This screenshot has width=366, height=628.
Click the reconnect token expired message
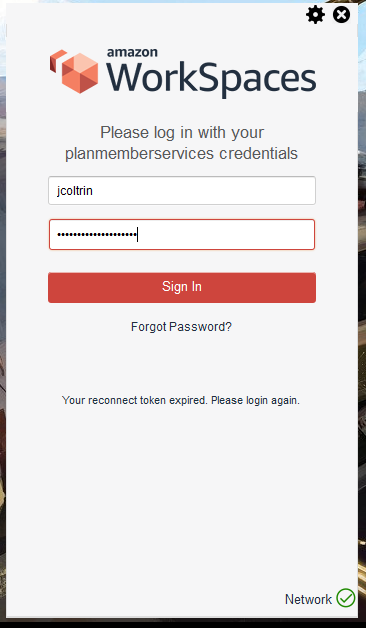click(x=181, y=400)
